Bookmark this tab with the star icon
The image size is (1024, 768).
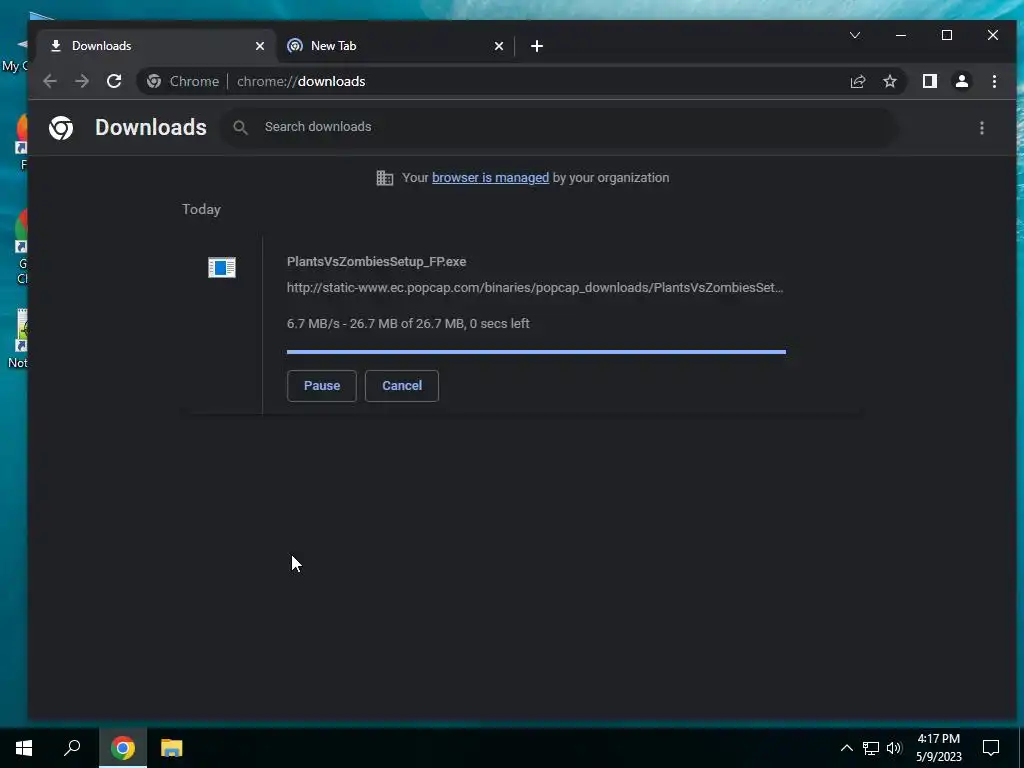[x=890, y=81]
